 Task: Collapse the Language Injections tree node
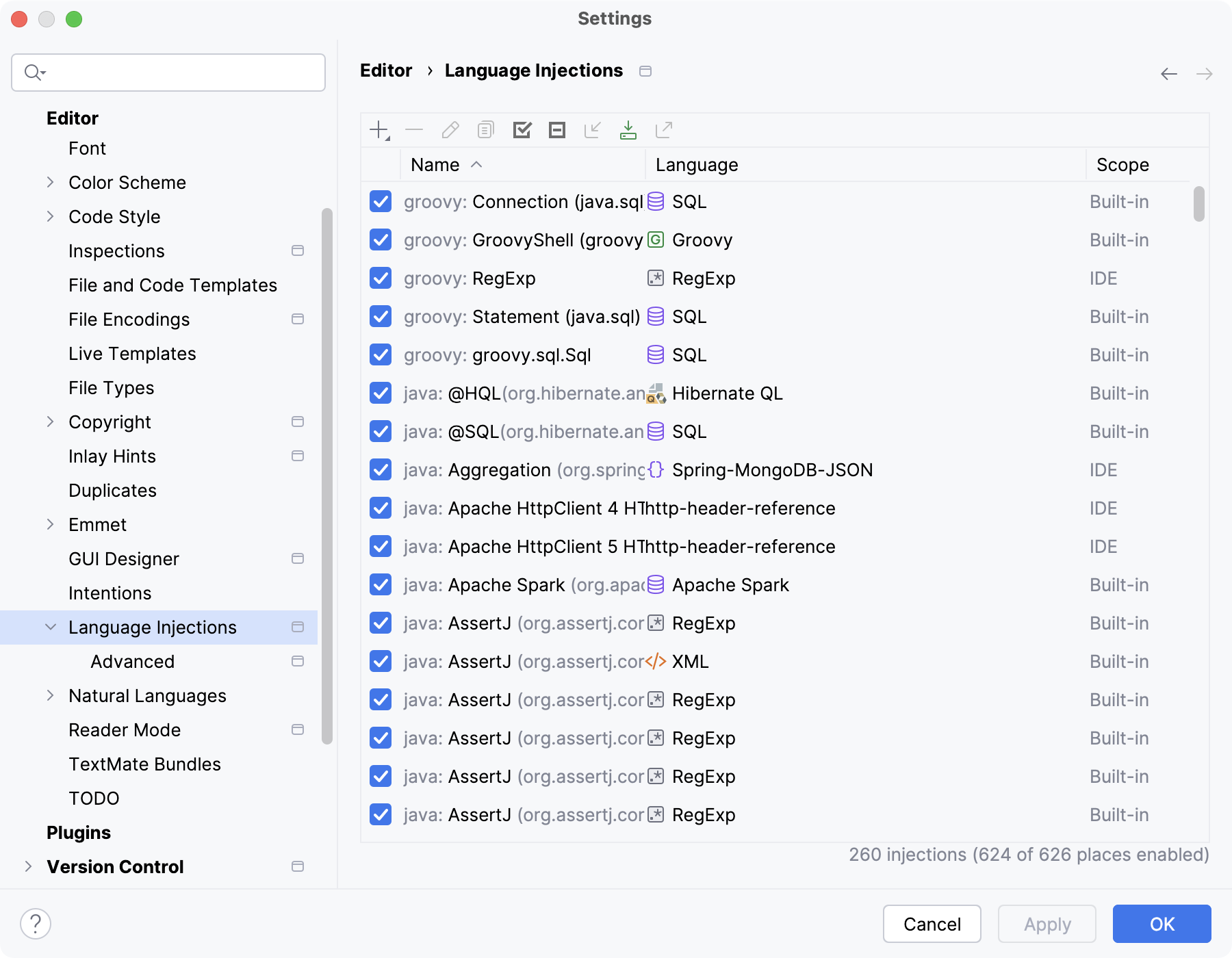[x=49, y=627]
